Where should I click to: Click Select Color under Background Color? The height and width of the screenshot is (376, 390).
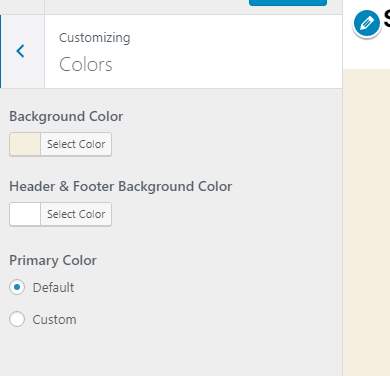76,144
